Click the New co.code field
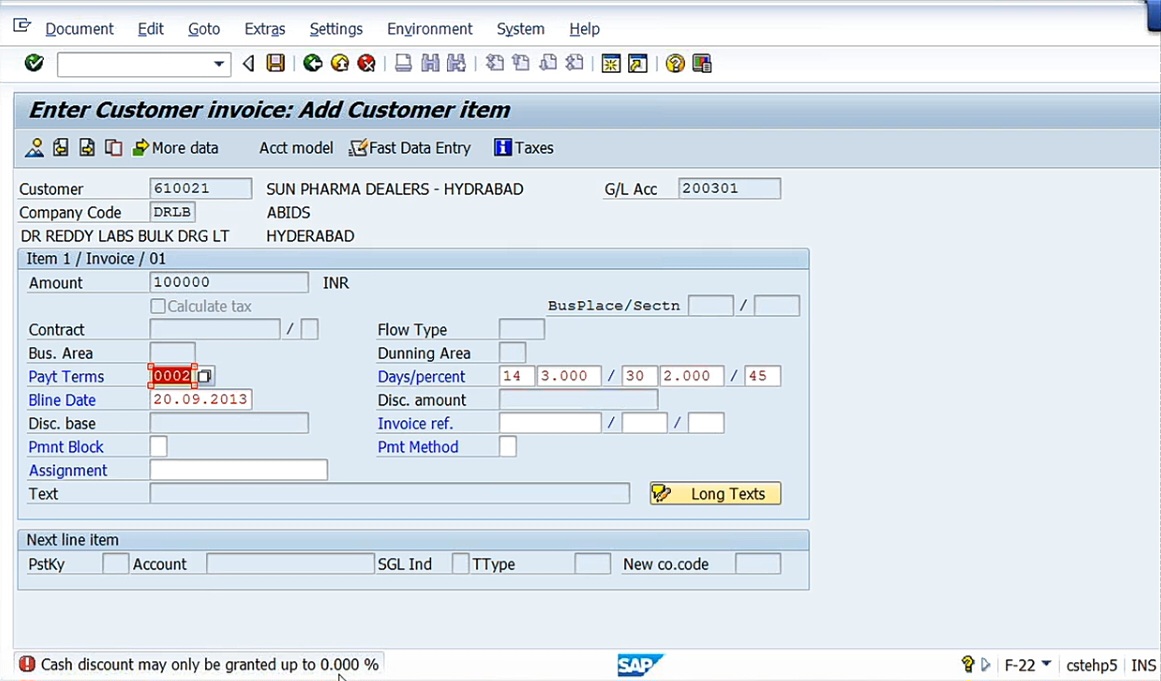This screenshot has width=1161, height=681. [x=758, y=564]
